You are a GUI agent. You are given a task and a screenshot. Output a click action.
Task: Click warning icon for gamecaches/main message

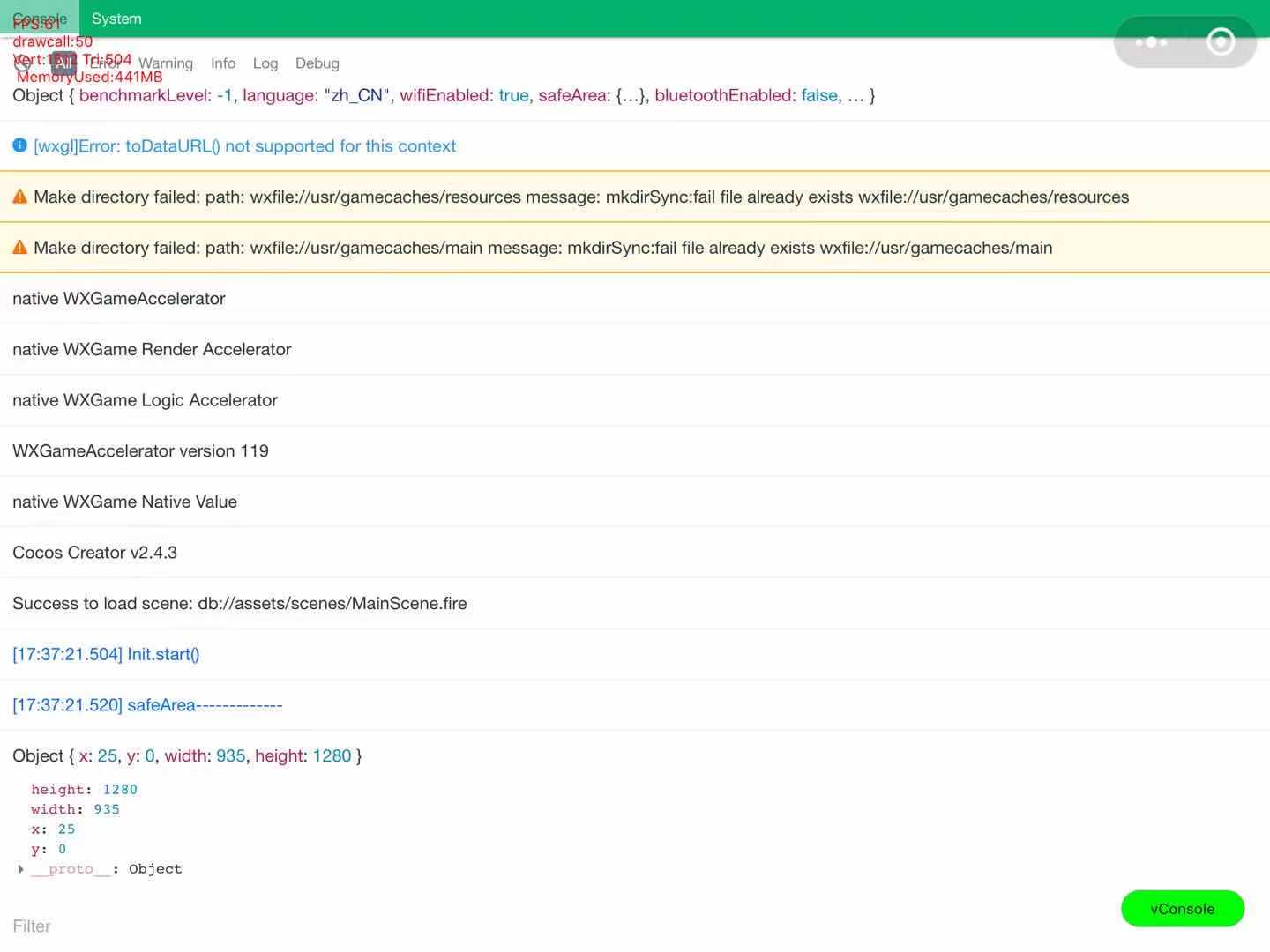coord(19,248)
